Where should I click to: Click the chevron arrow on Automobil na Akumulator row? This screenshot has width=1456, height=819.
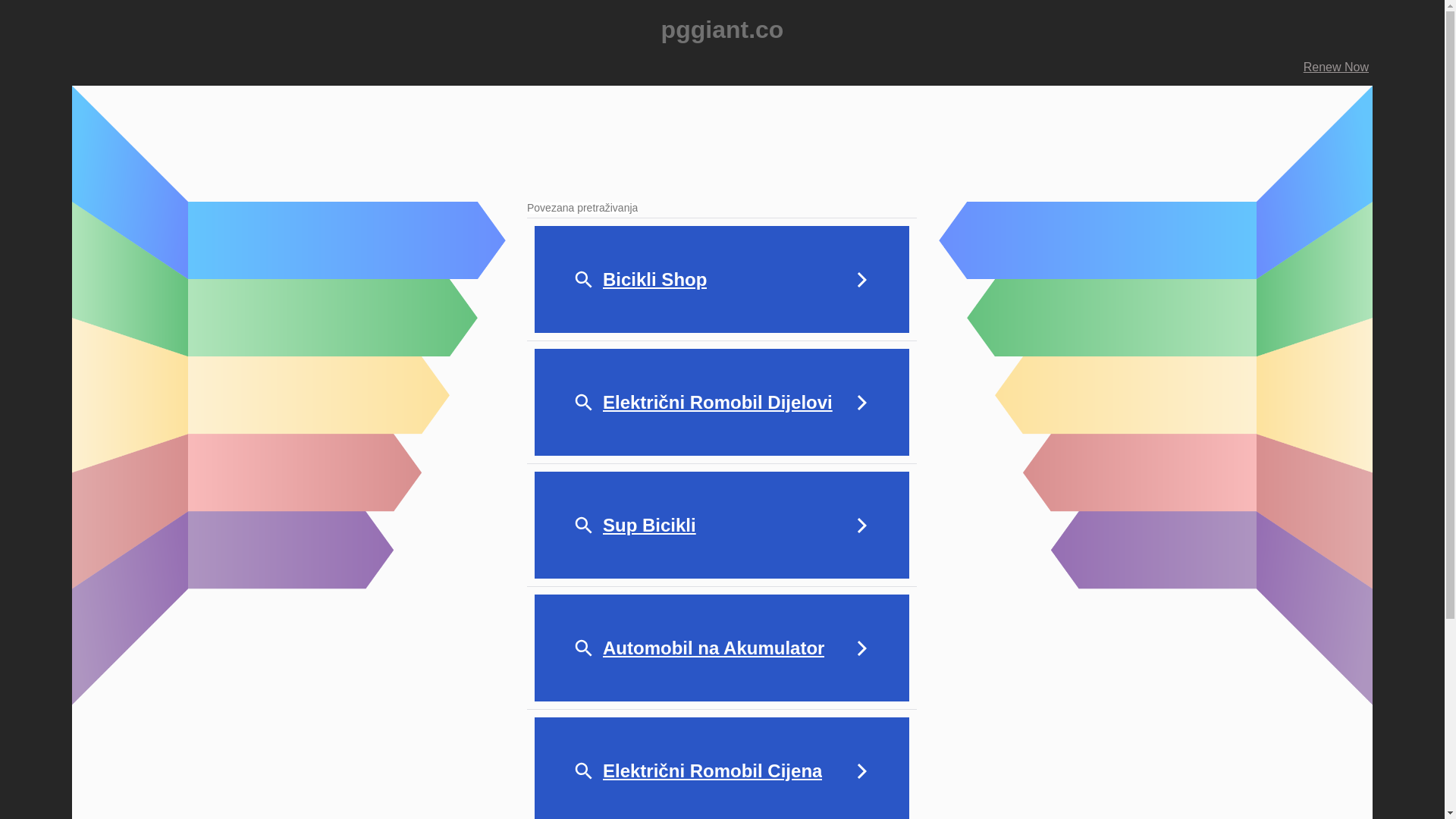[x=862, y=648]
